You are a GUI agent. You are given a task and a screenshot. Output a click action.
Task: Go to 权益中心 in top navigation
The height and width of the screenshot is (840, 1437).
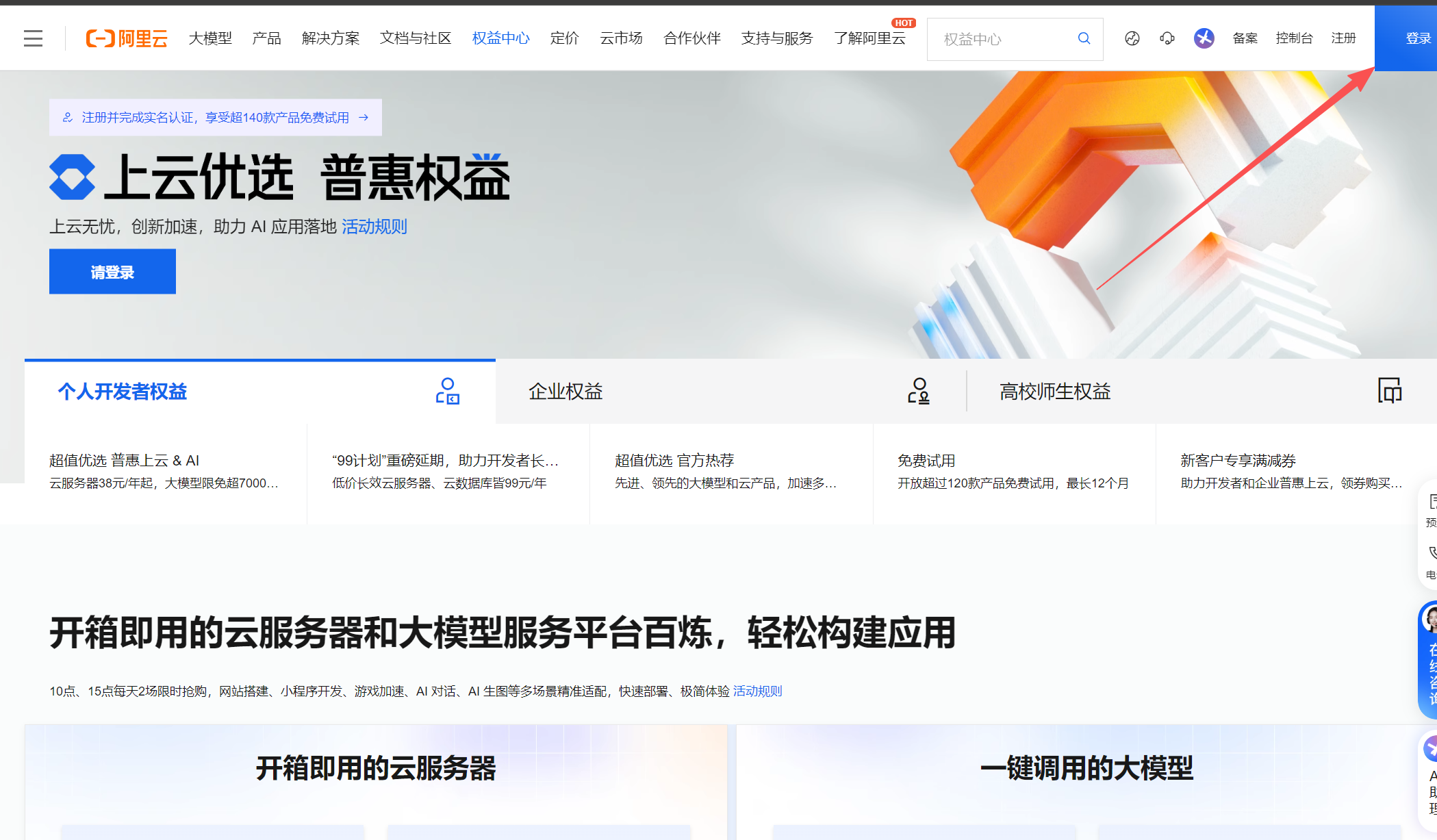(x=501, y=38)
